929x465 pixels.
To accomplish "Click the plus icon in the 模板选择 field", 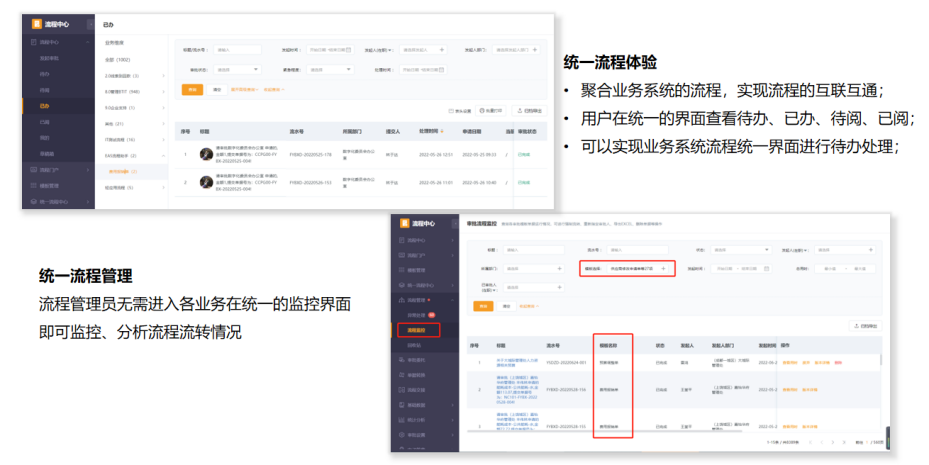I will (x=663, y=269).
